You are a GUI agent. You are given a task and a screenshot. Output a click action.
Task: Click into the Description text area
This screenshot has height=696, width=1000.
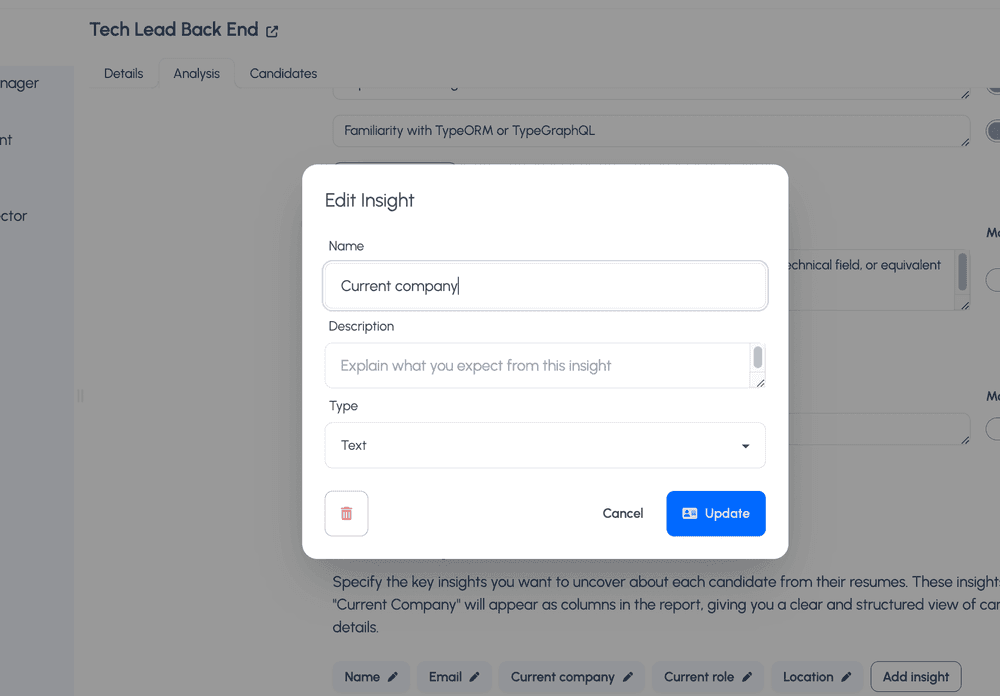tap(535, 366)
